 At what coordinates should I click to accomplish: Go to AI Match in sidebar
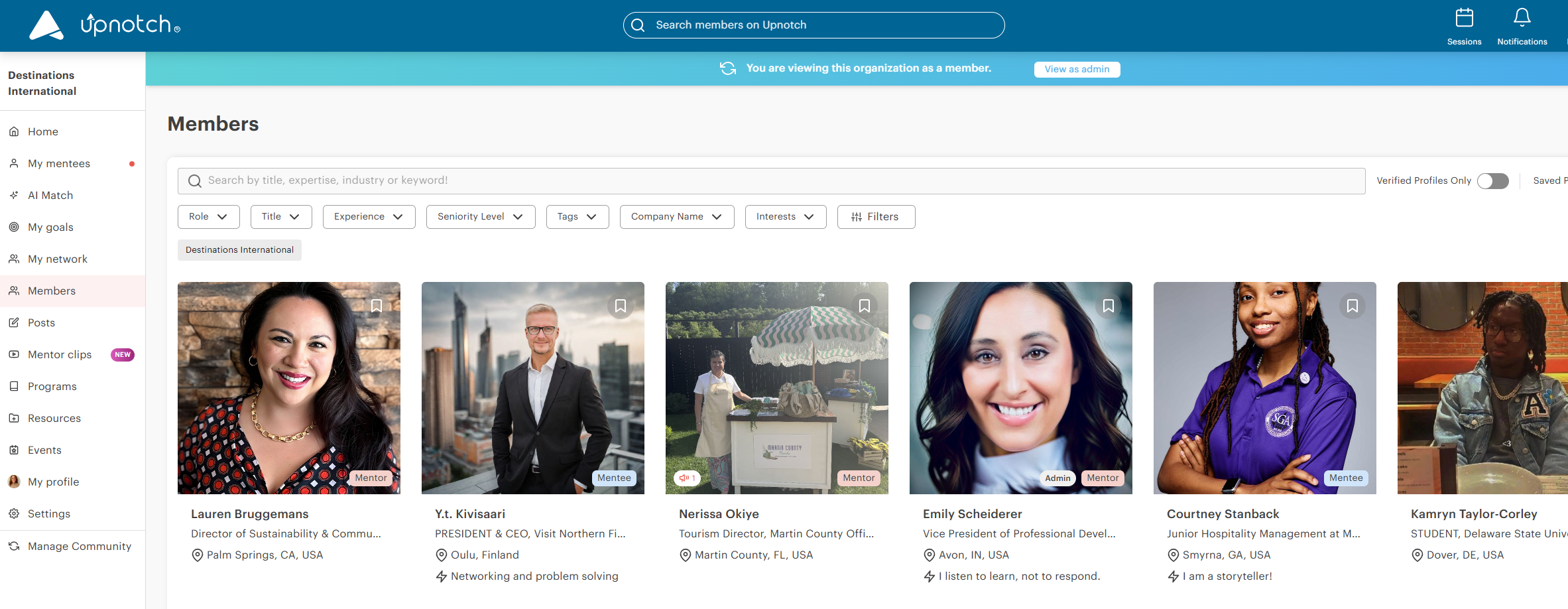(50, 196)
